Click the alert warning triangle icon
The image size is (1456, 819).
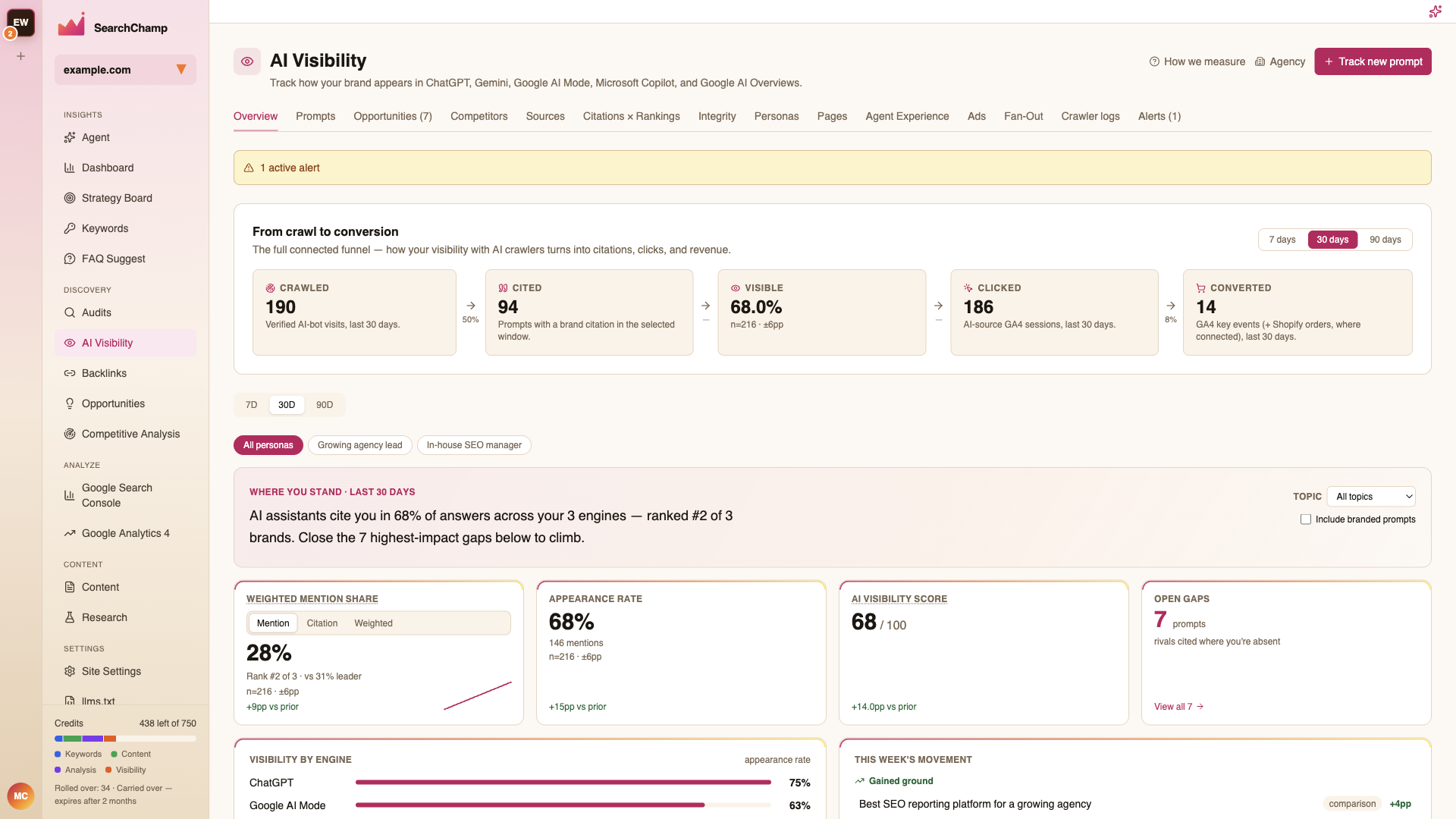[x=249, y=168]
